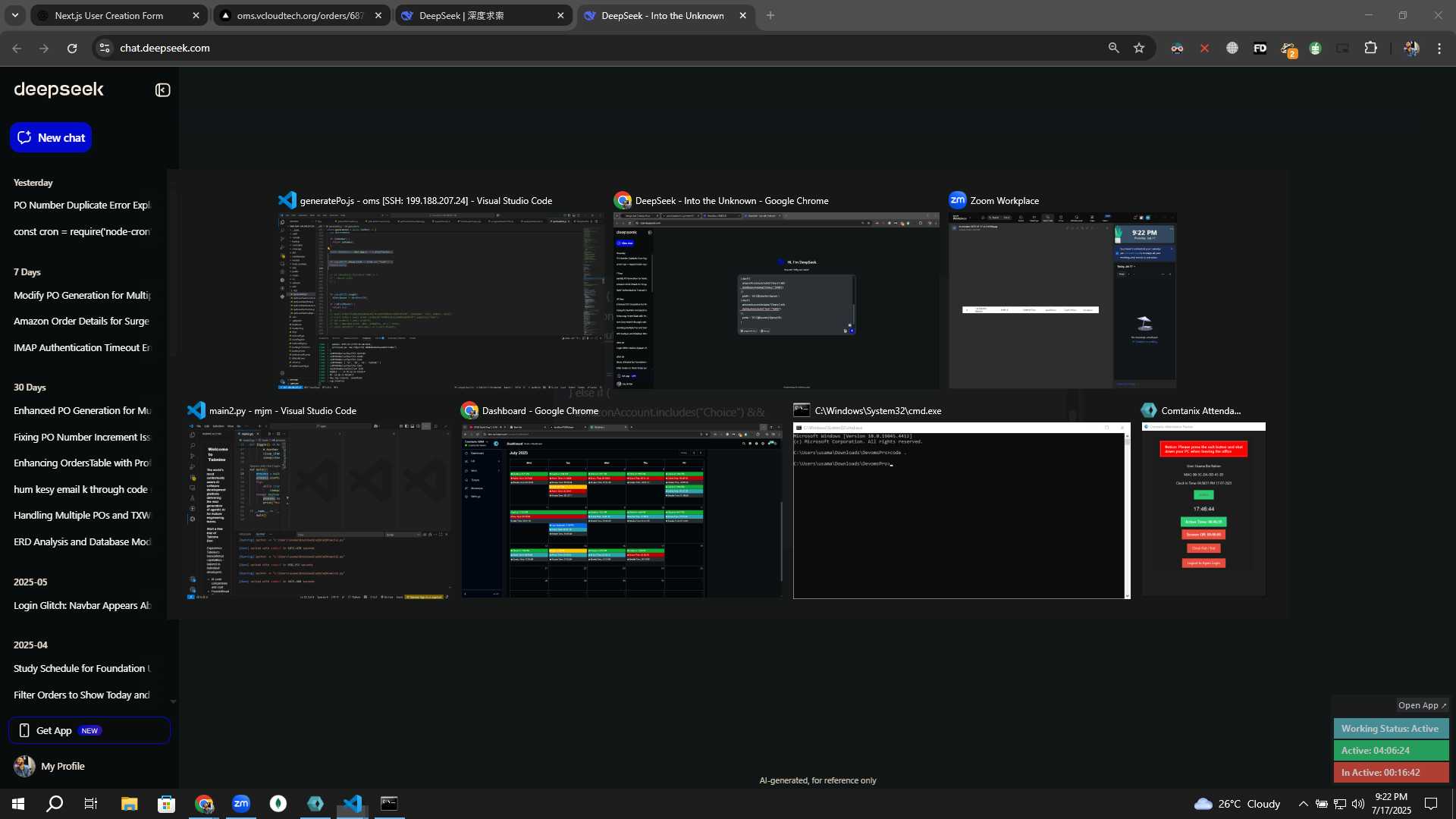Start a New chat
The height and width of the screenshot is (819, 1456).
51,137
